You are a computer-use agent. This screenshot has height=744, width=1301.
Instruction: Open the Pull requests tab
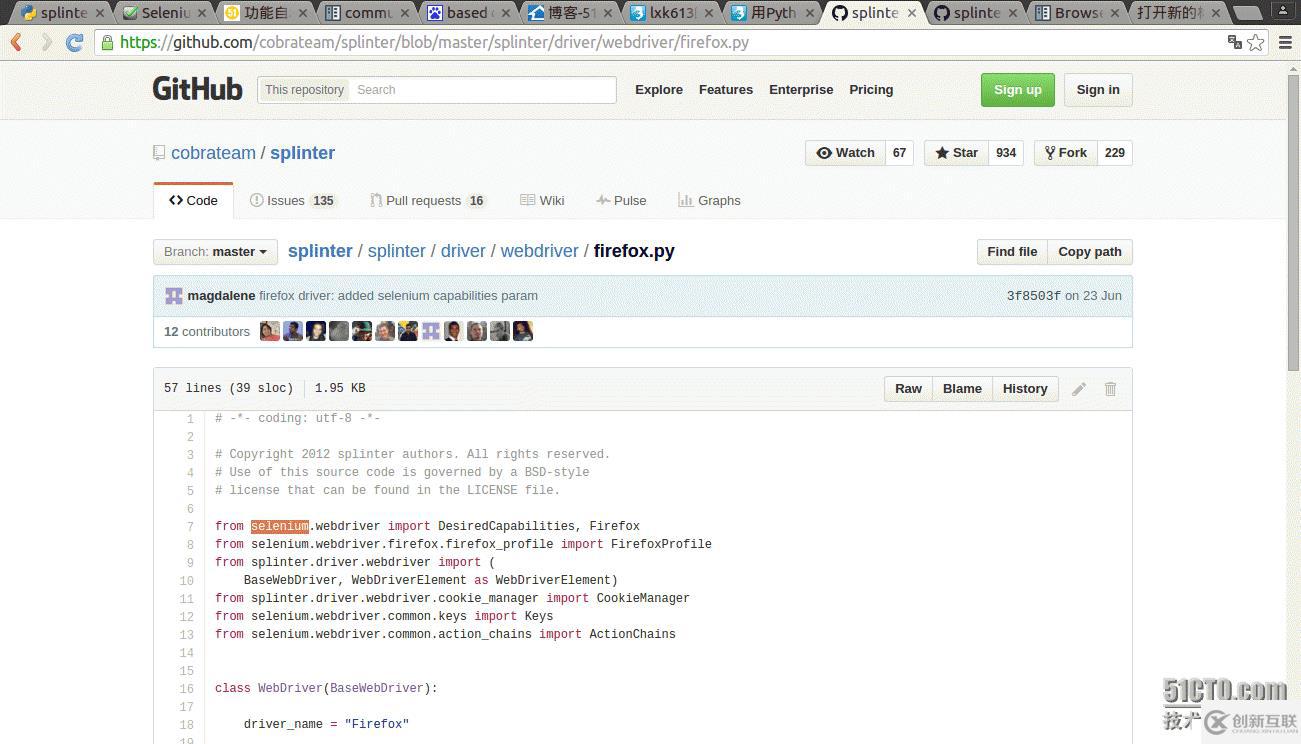[x=428, y=201]
